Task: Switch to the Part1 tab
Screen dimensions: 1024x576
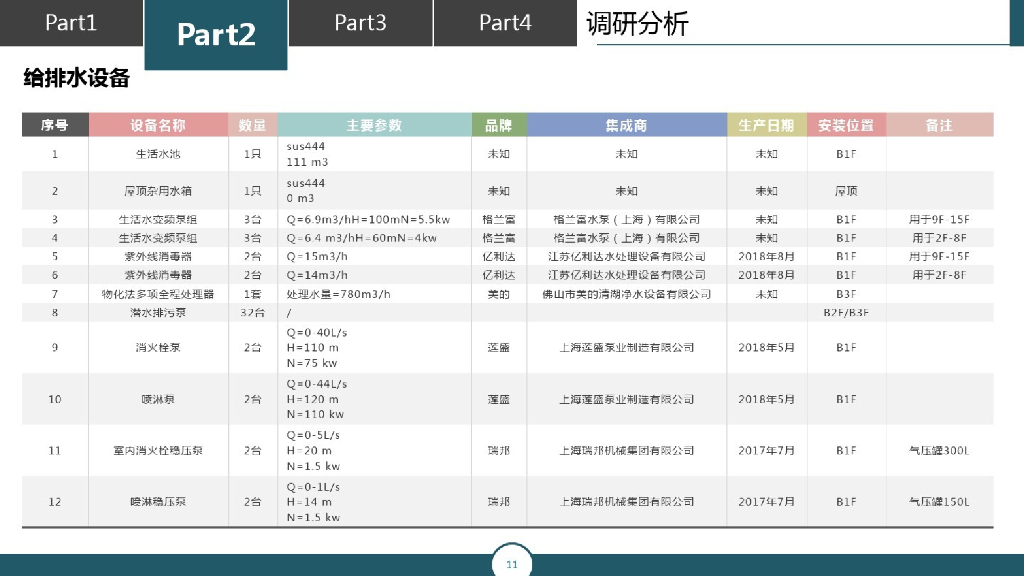Action: (x=70, y=23)
